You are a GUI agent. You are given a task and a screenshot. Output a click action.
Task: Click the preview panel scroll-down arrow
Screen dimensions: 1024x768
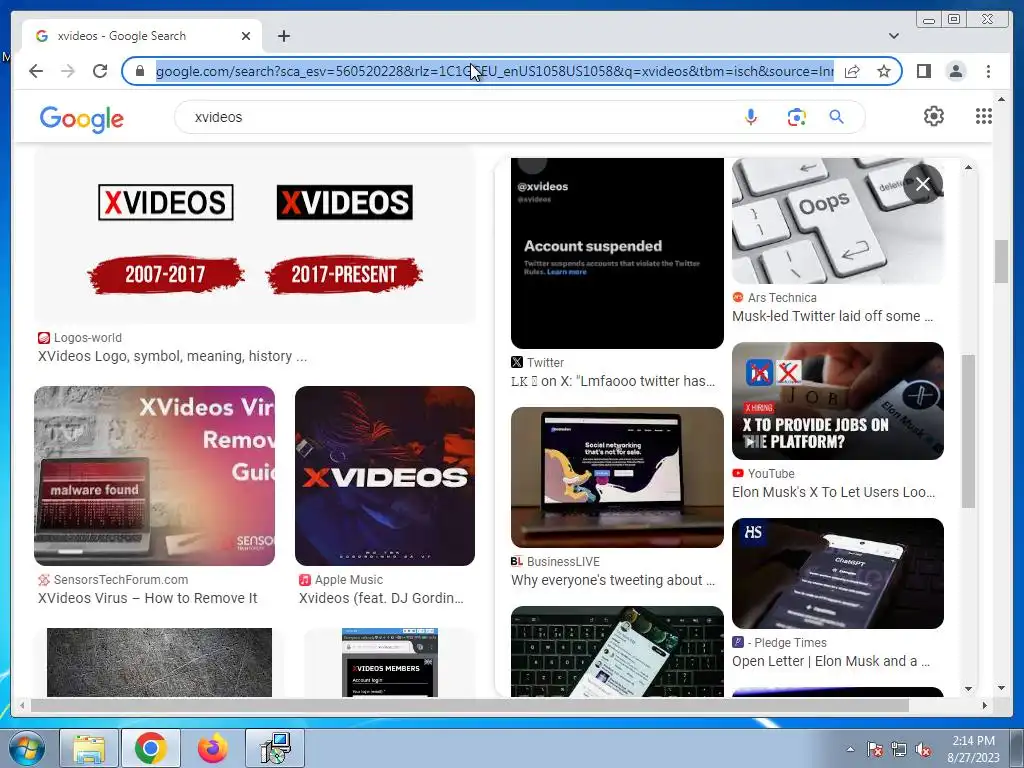[x=968, y=688]
